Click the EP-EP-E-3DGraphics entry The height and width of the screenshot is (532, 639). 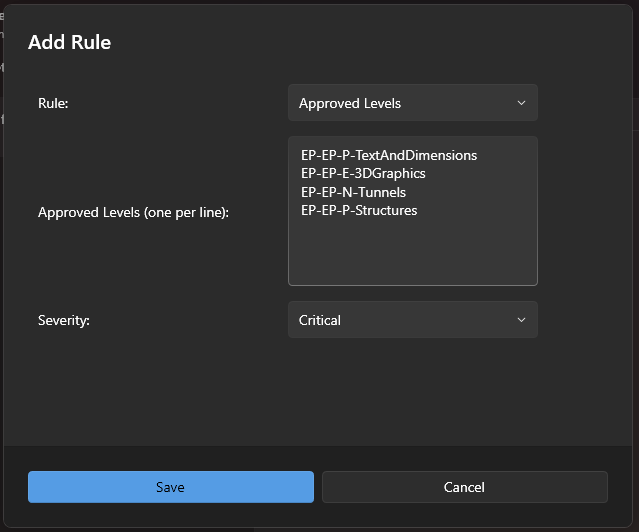(x=362, y=174)
